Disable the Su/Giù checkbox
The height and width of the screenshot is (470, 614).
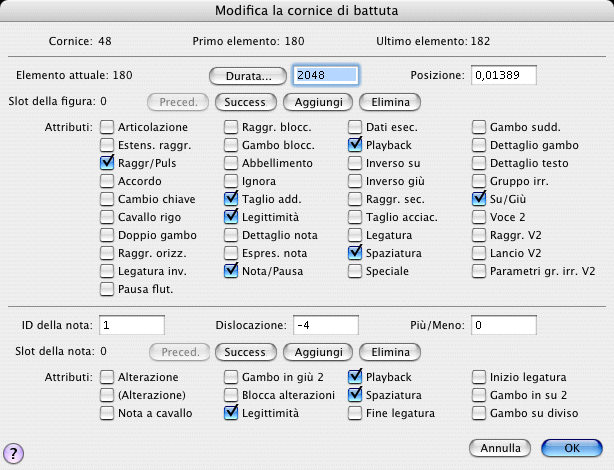tap(479, 199)
